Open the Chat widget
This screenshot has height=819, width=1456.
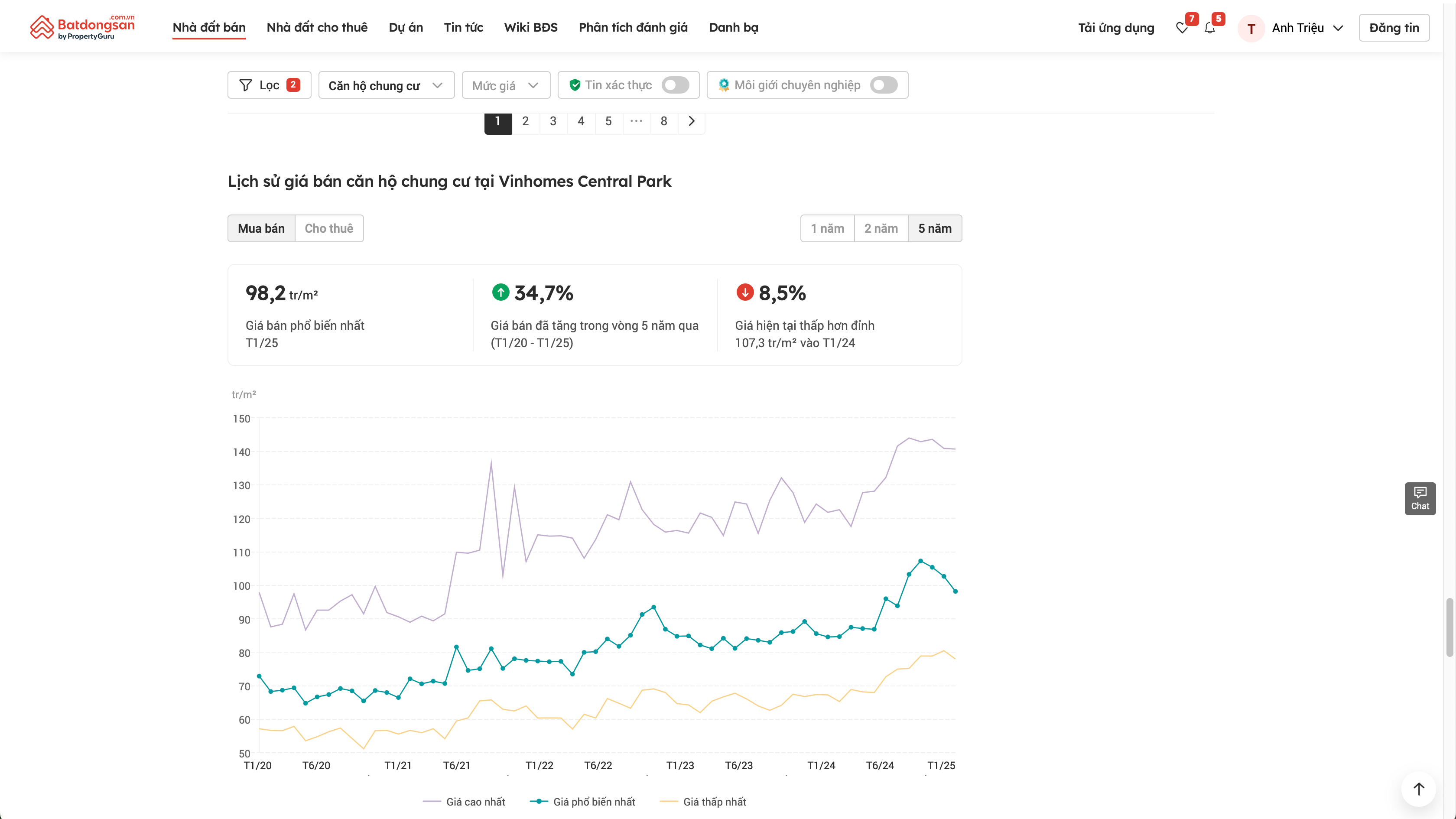1420,498
